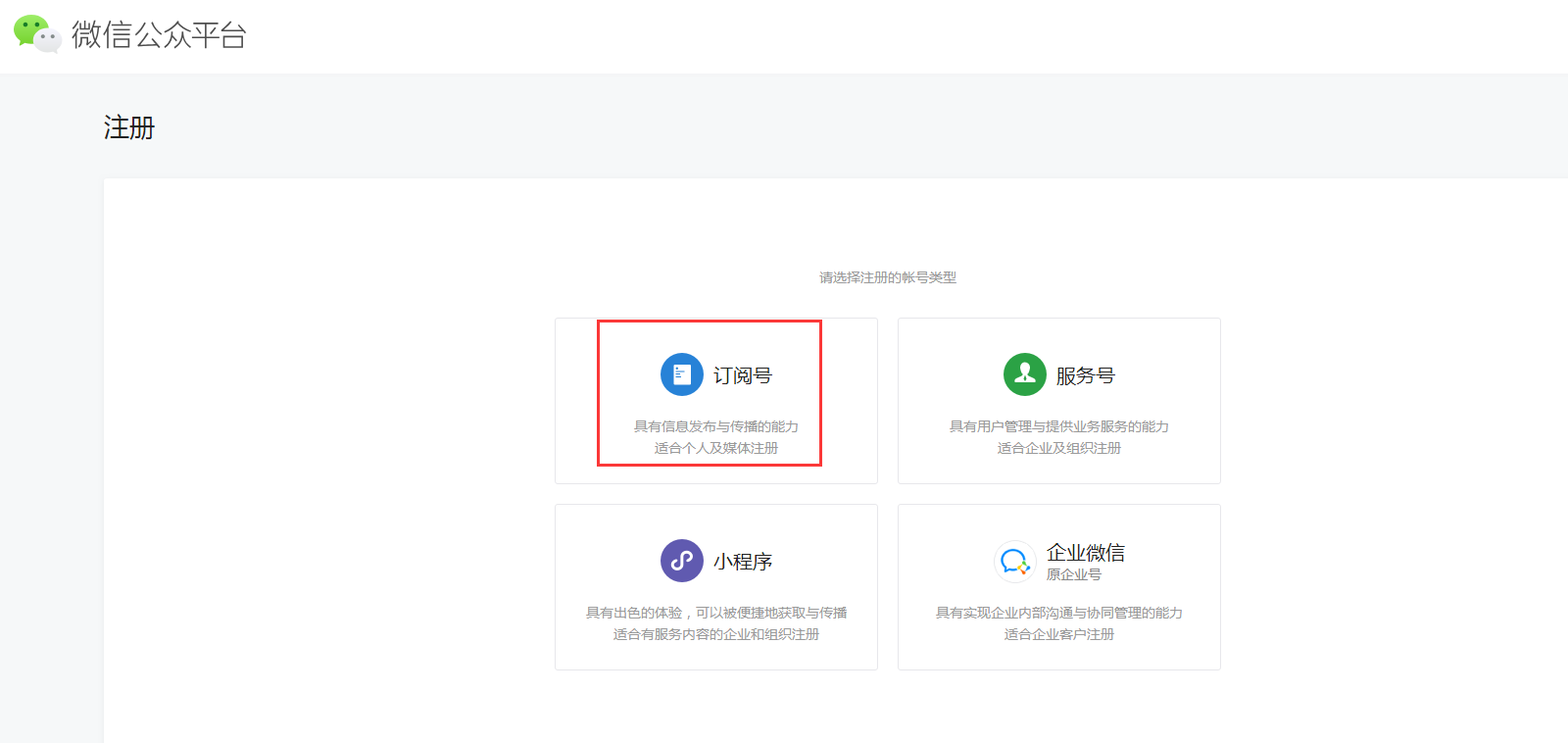Choose the 服务号 account type label
This screenshot has width=1568, height=743.
point(1086,375)
